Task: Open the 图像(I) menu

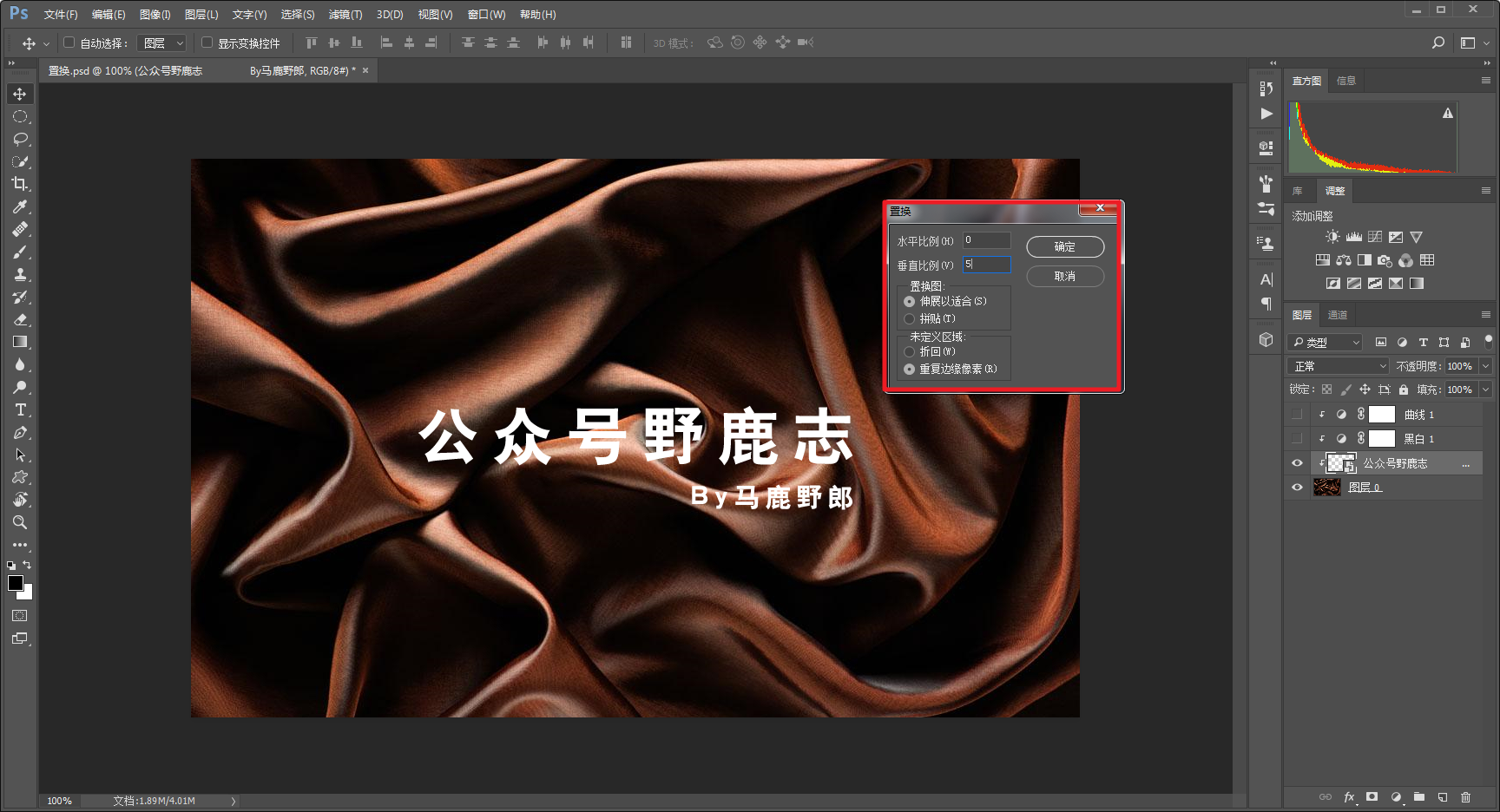Action: point(155,15)
